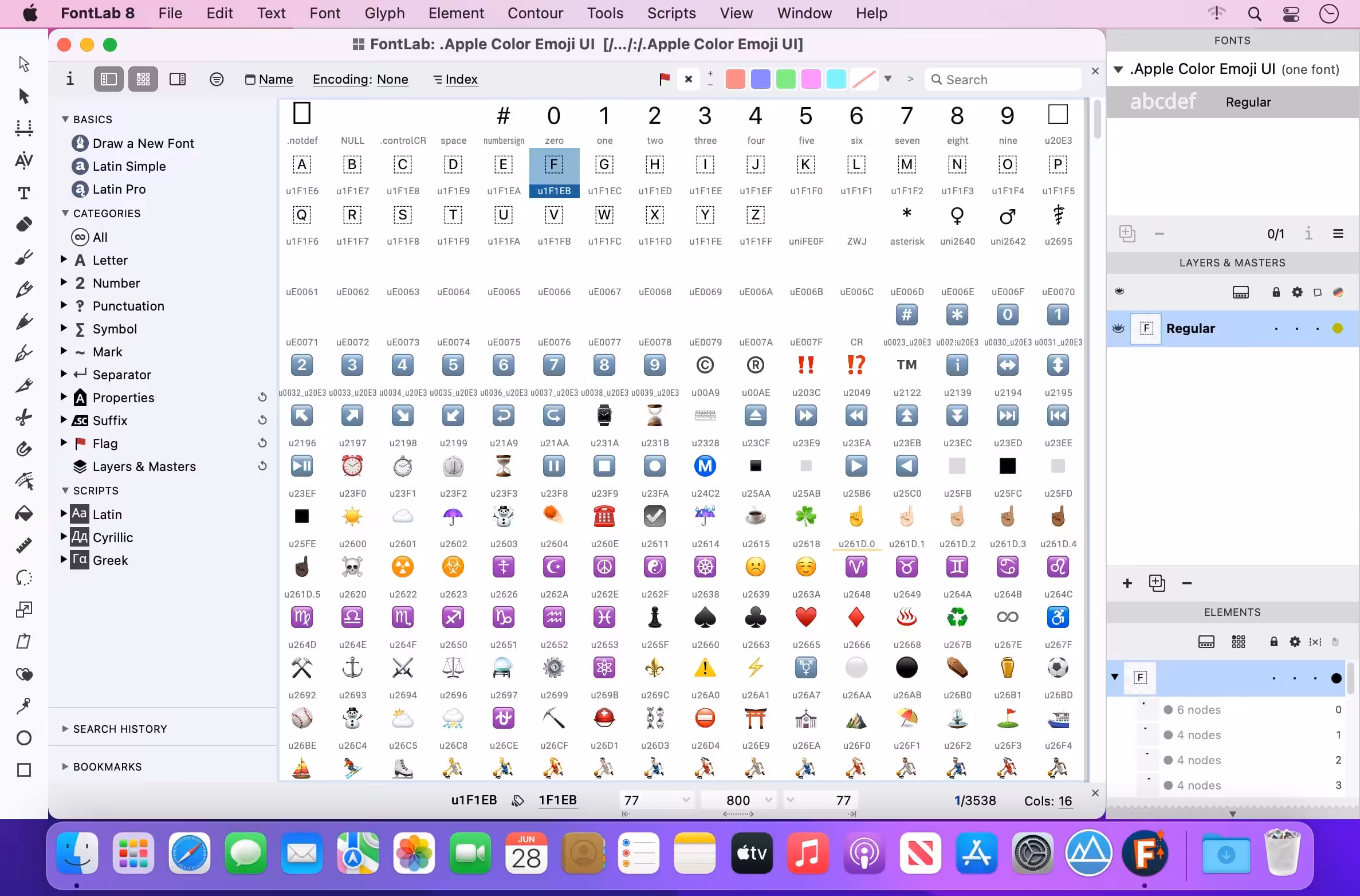The height and width of the screenshot is (896, 1360).
Task: Select the Rectangle tool
Action: 24,770
